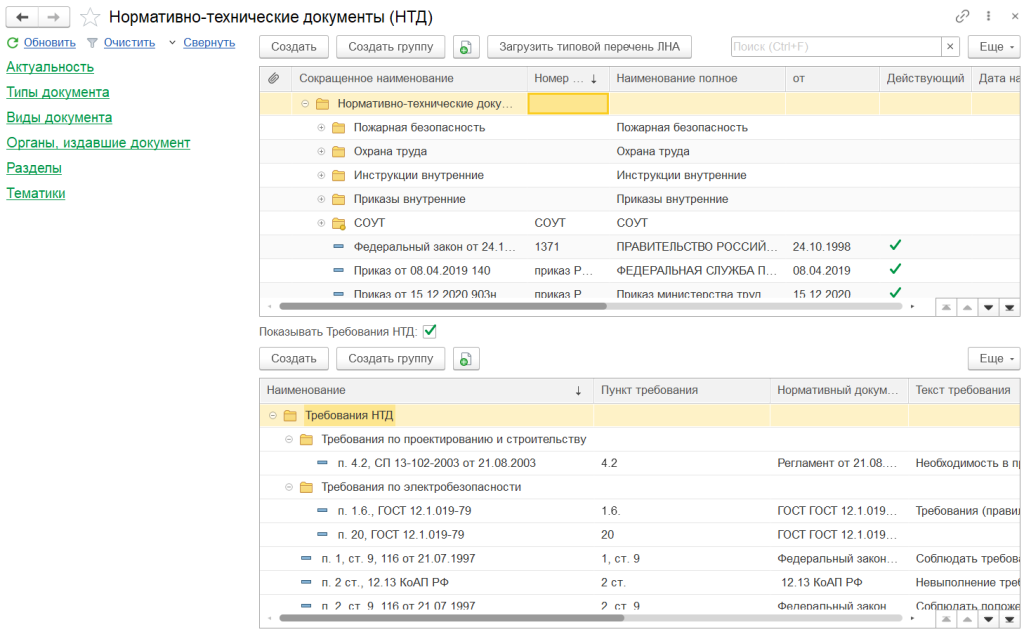Expand the Охрана труда folder
1024x632 pixels.
[321, 152]
